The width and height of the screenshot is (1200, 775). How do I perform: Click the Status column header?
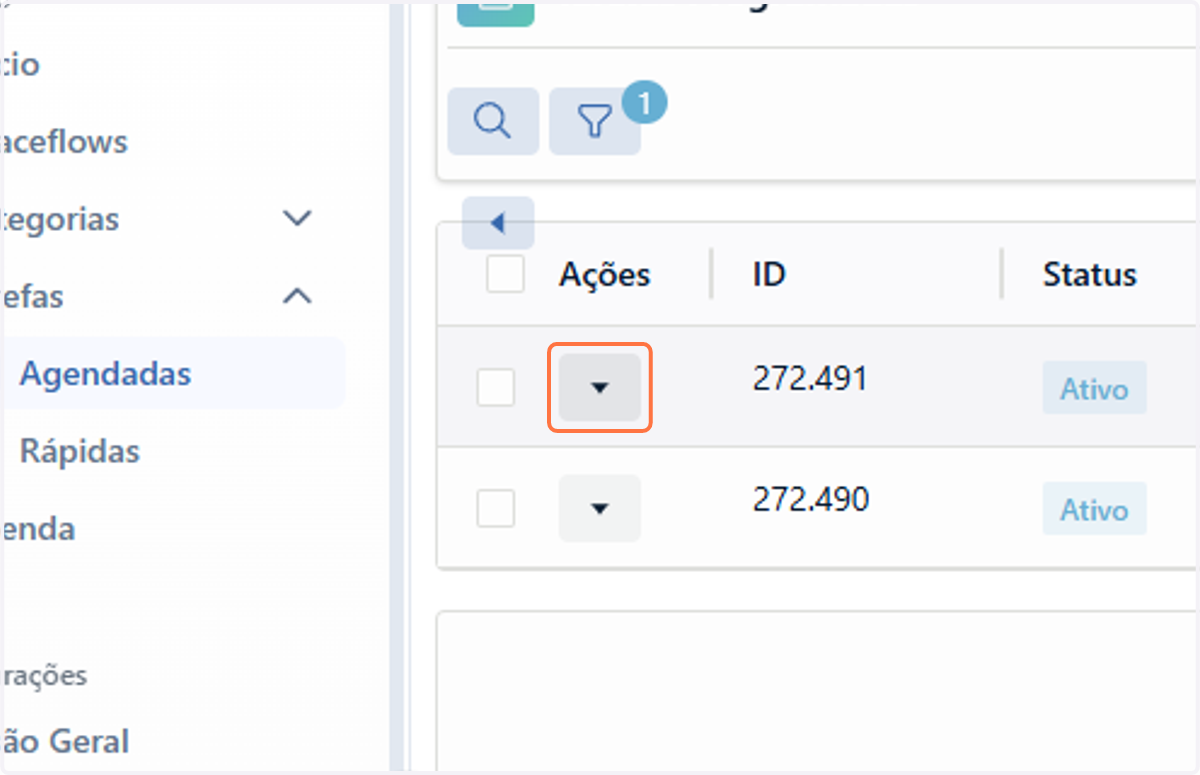click(1090, 274)
